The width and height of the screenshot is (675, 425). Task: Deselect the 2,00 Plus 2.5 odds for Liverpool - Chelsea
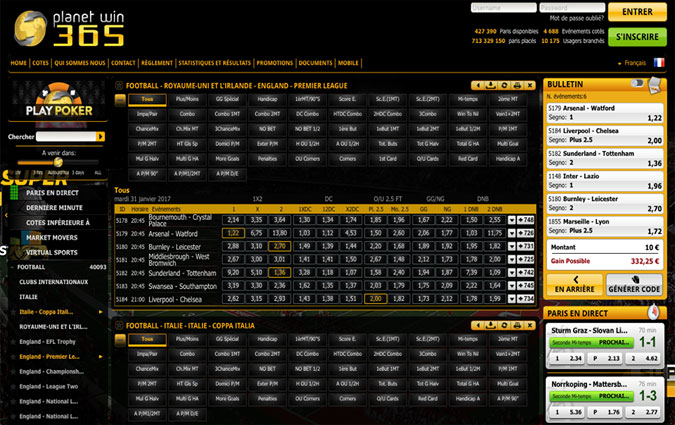pos(375,299)
